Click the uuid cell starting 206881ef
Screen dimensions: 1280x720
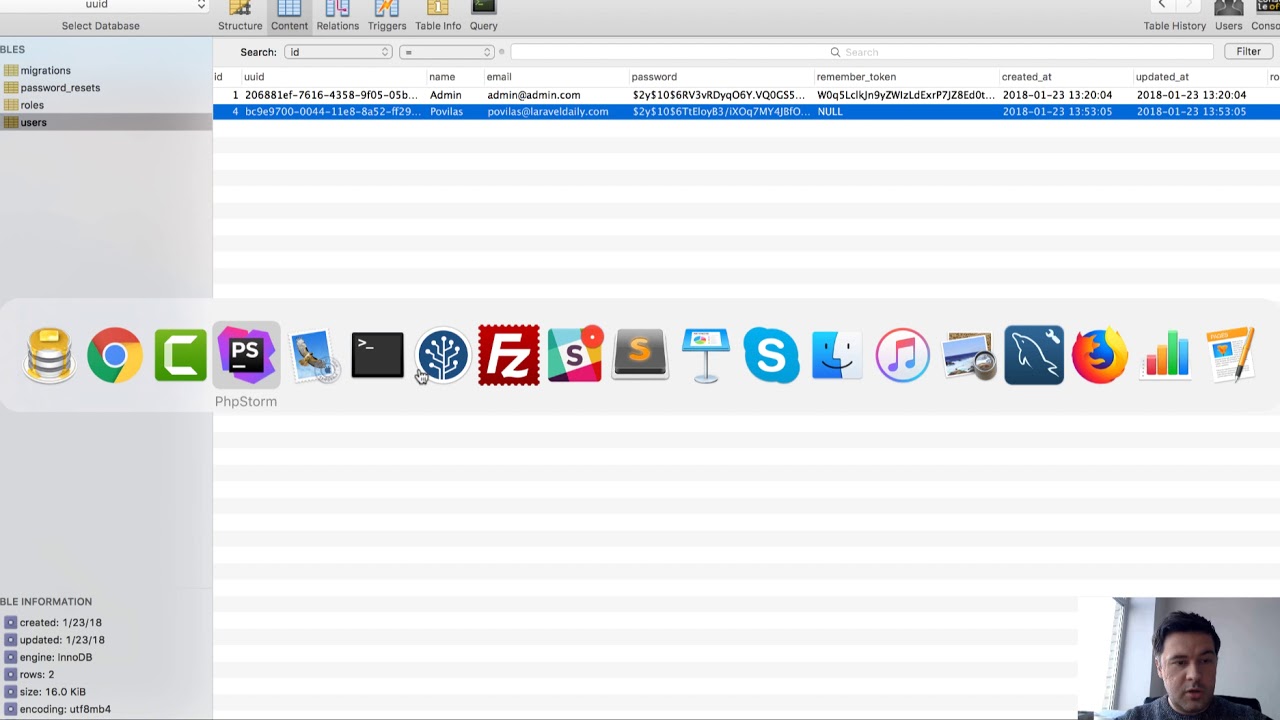tap(331, 95)
